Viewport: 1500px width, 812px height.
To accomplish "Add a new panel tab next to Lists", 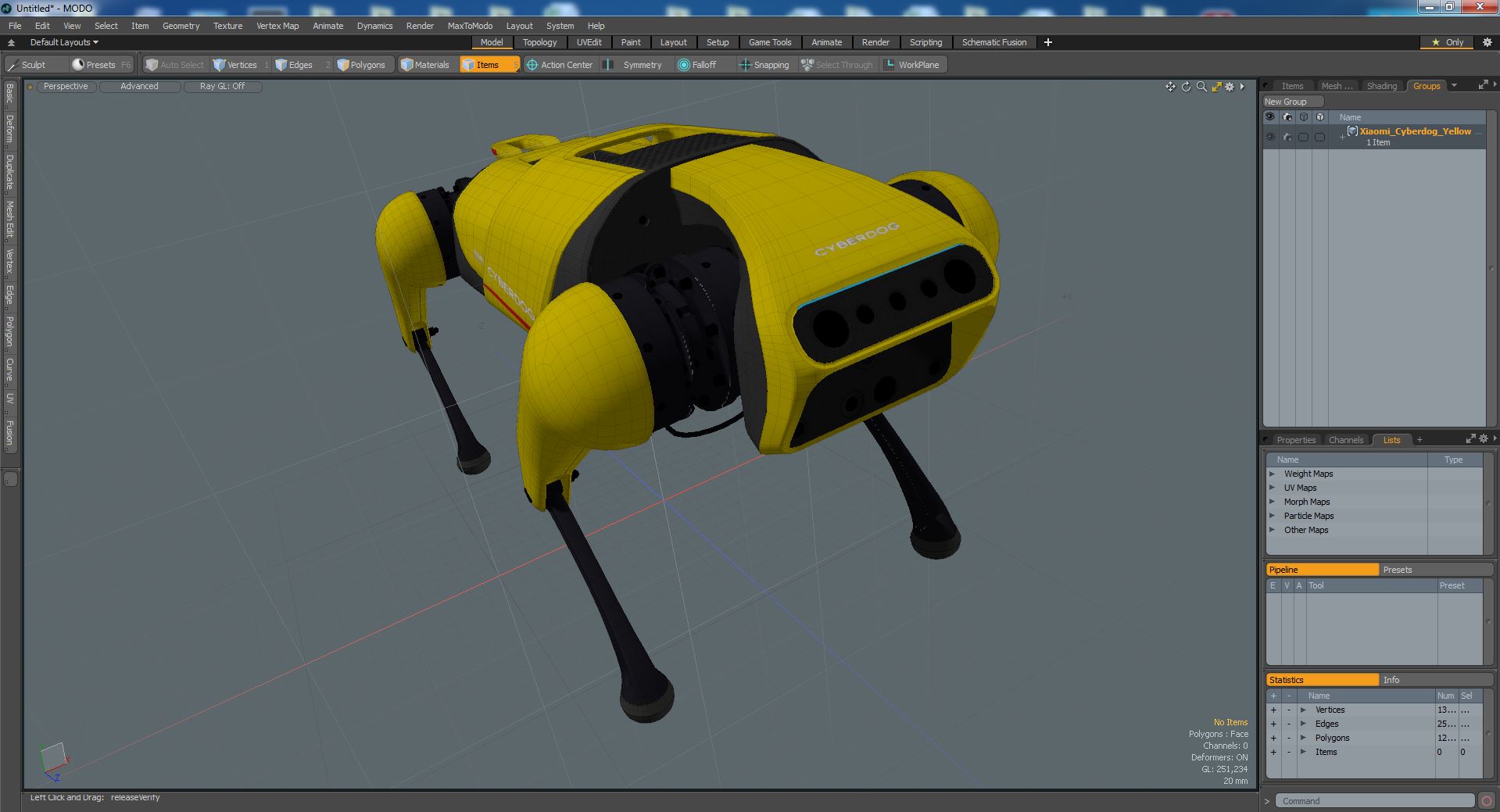I will tap(1419, 439).
